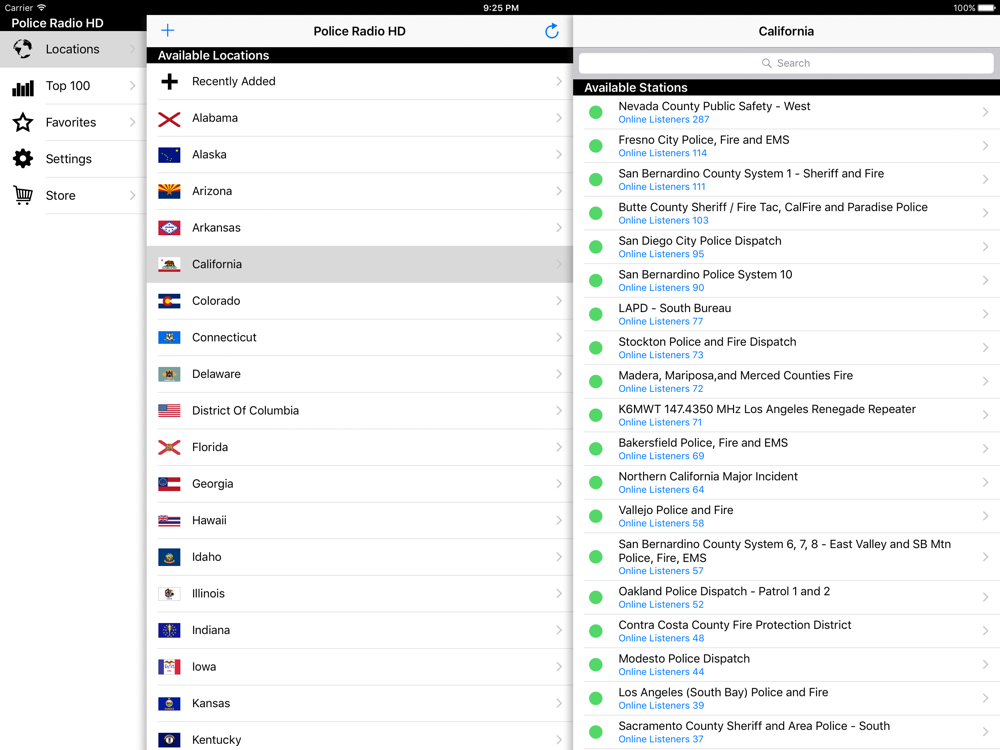This screenshot has height=750, width=1000.
Task: Tap the Hawaii state flag icon
Action: tap(169, 520)
